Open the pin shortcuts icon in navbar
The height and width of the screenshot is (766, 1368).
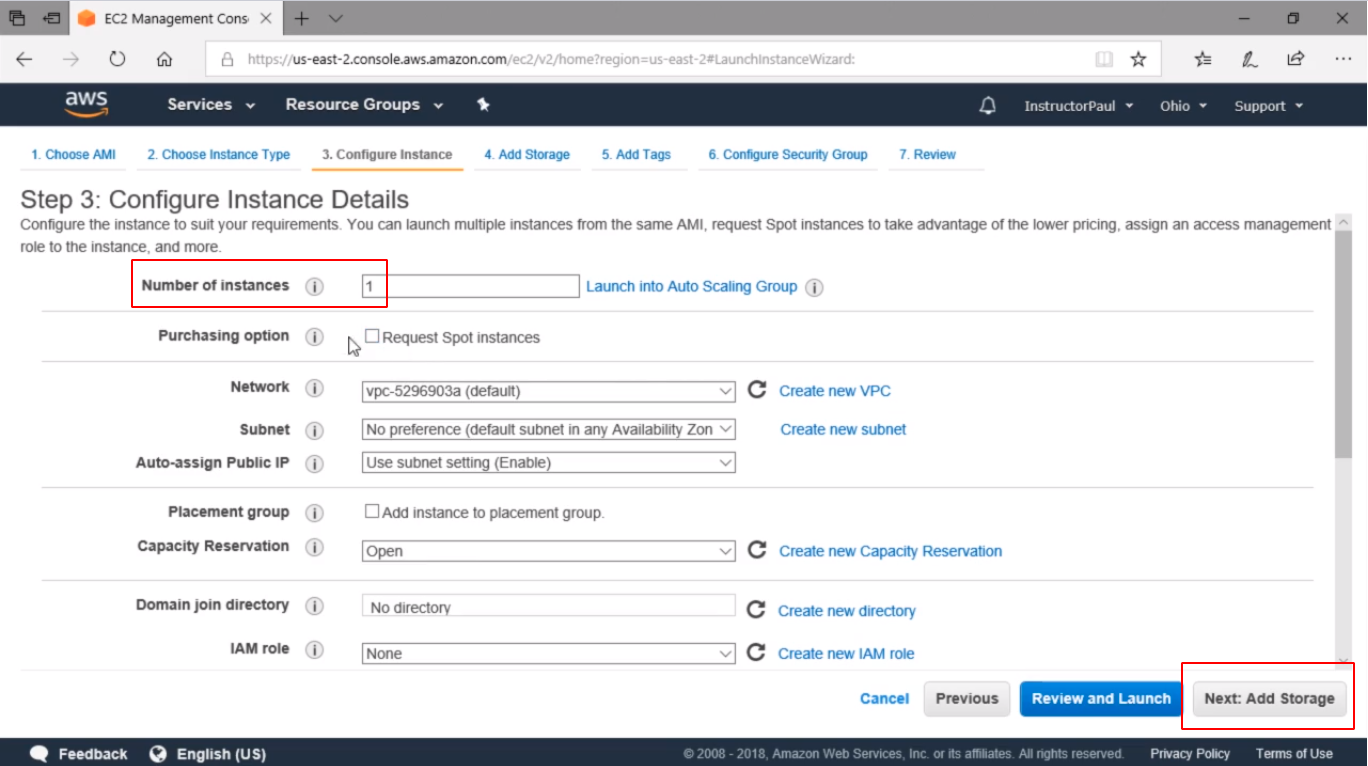pos(483,105)
